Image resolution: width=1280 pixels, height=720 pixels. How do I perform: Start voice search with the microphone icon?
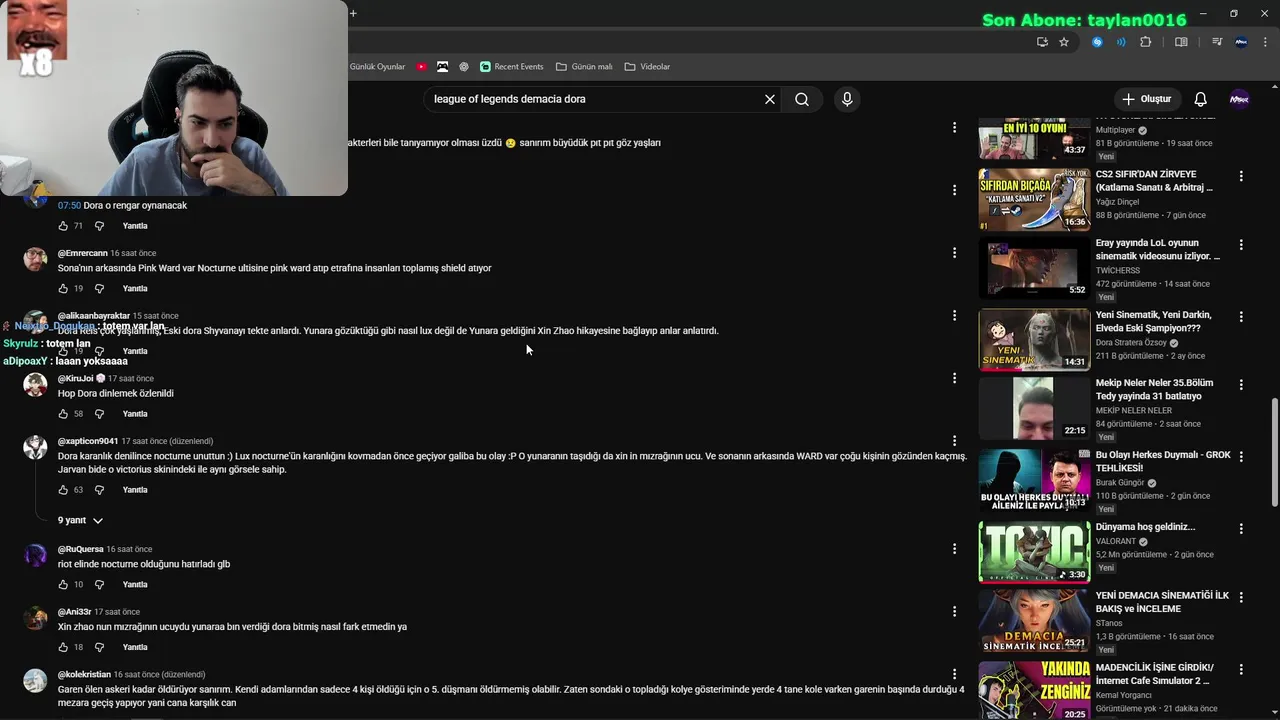[847, 99]
